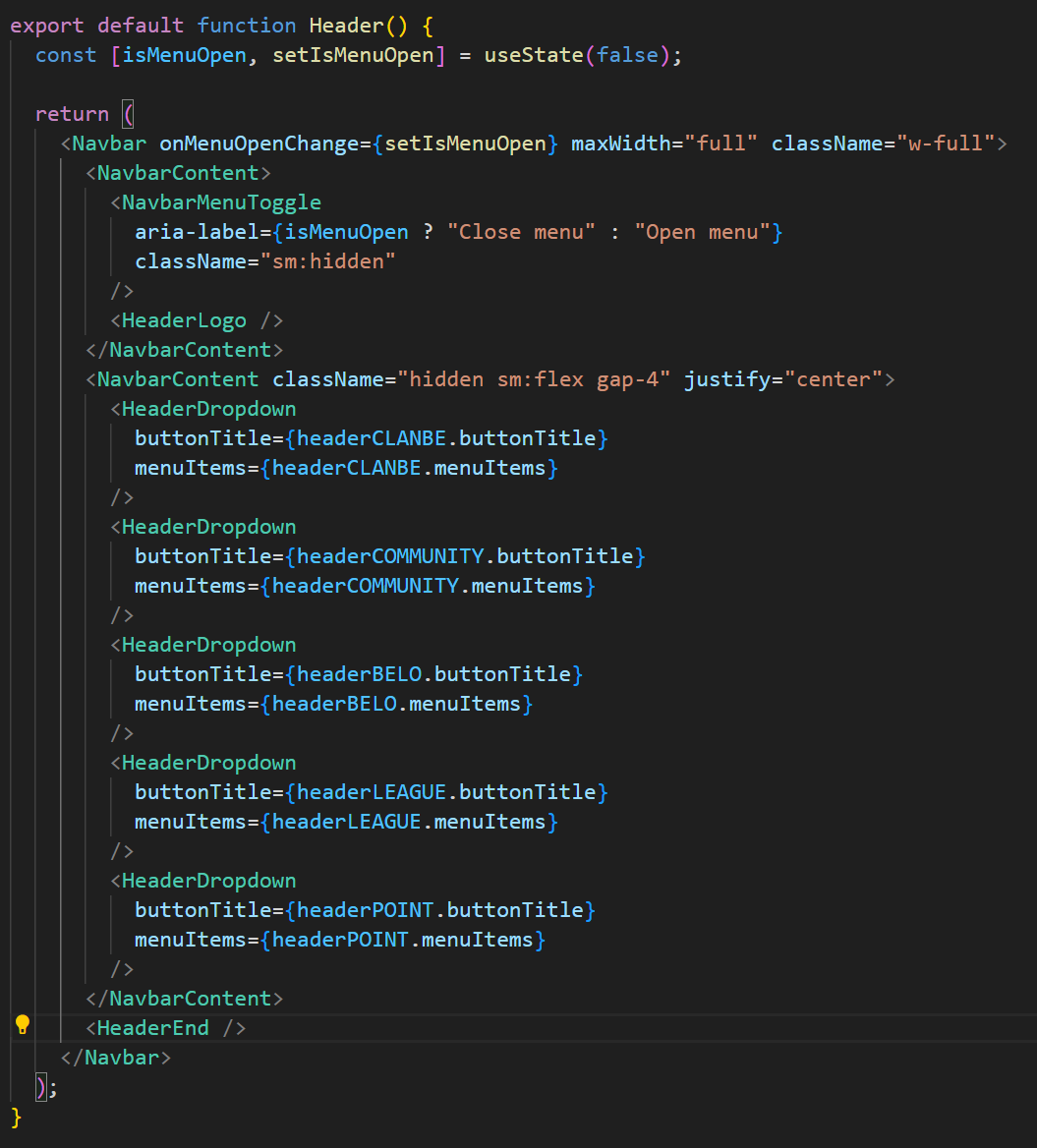The image size is (1037, 1148).
Task: Click headerCOMMUNITY.menuItems expression
Action: point(428,586)
